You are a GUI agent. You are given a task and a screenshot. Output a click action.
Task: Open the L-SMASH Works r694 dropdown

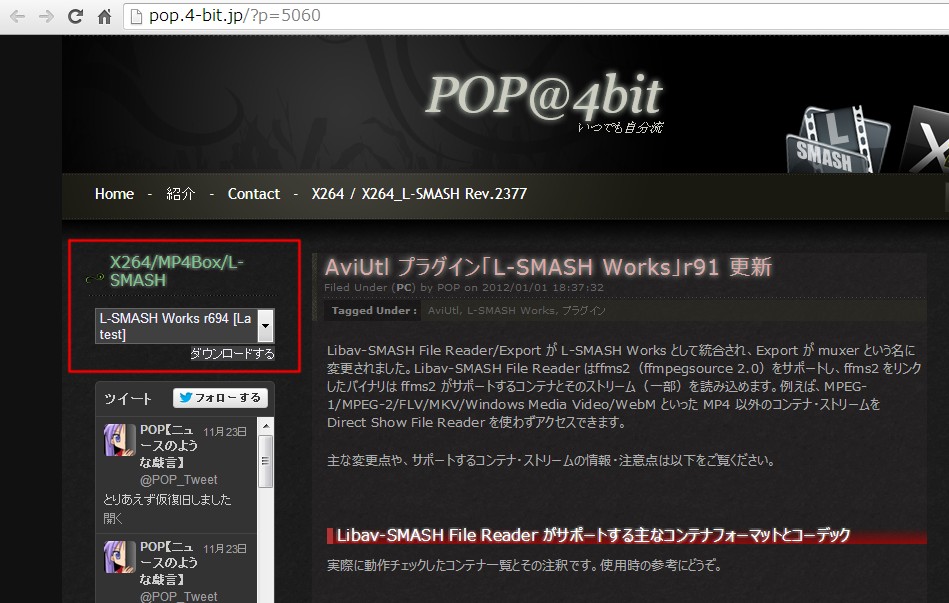(176, 326)
